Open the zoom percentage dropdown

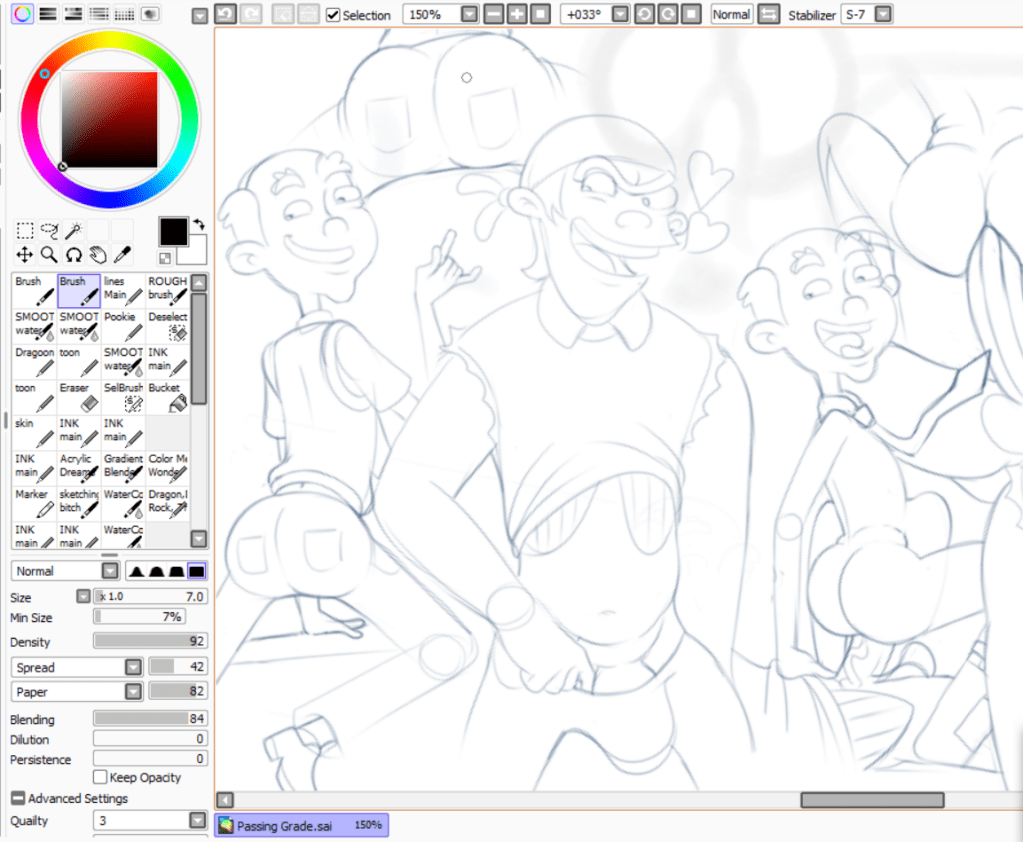[467, 14]
